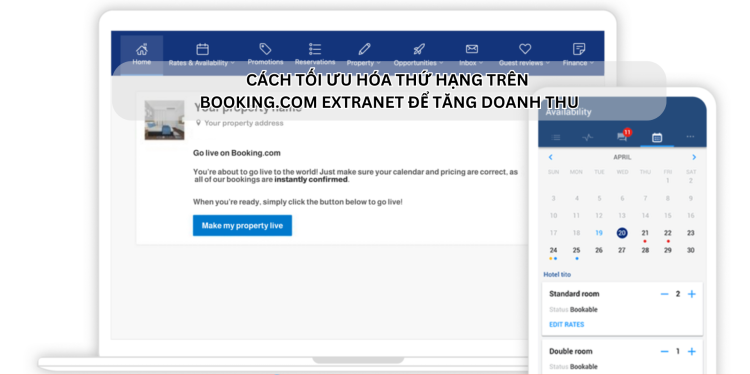Click the phone 'Availability' header
Viewport: 750px width, 375px height.
click(x=568, y=112)
